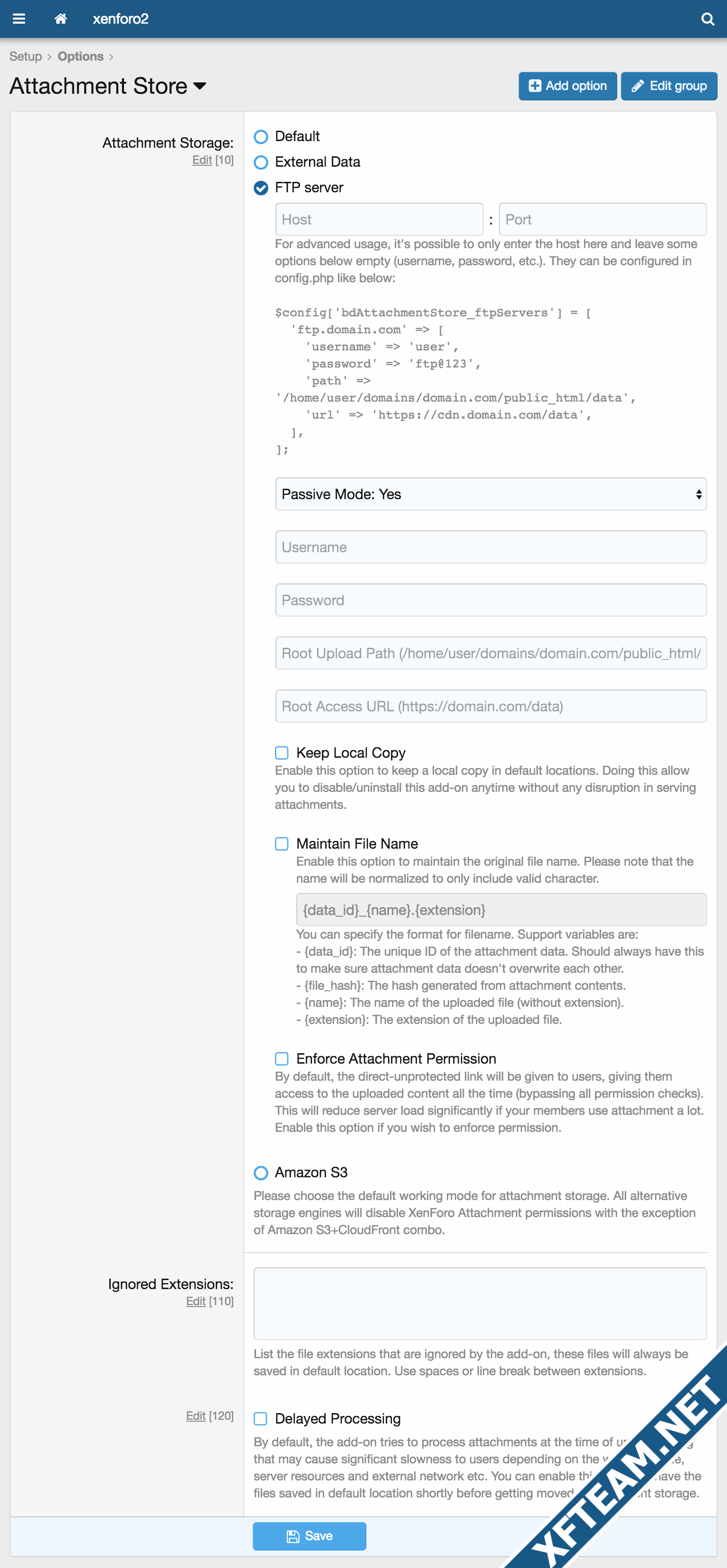Open the Passive Mode dropdown

(491, 493)
